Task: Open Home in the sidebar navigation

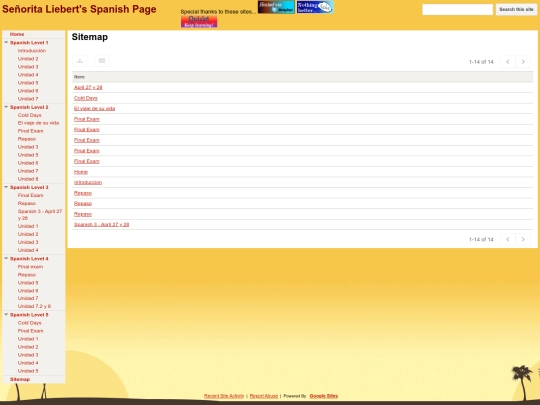Action: [17, 34]
